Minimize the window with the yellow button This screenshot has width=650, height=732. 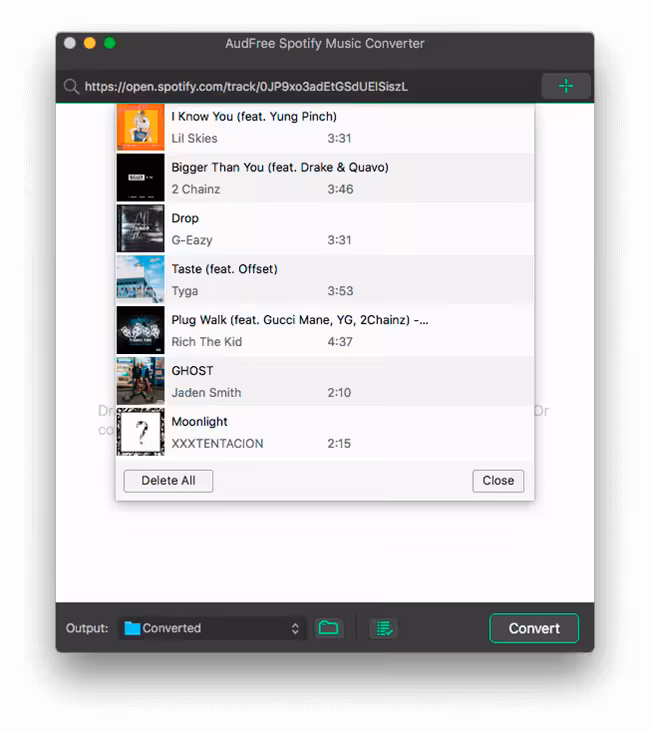(90, 43)
